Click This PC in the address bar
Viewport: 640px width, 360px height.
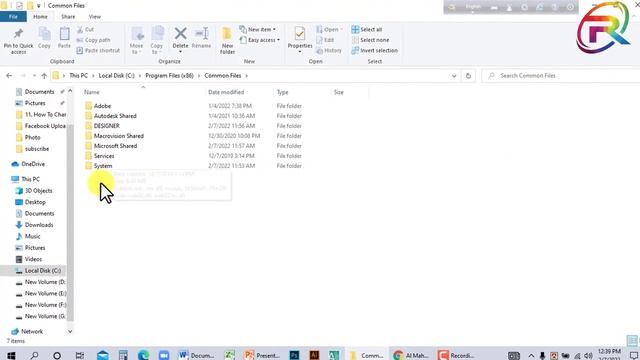pyautogui.click(x=78, y=76)
